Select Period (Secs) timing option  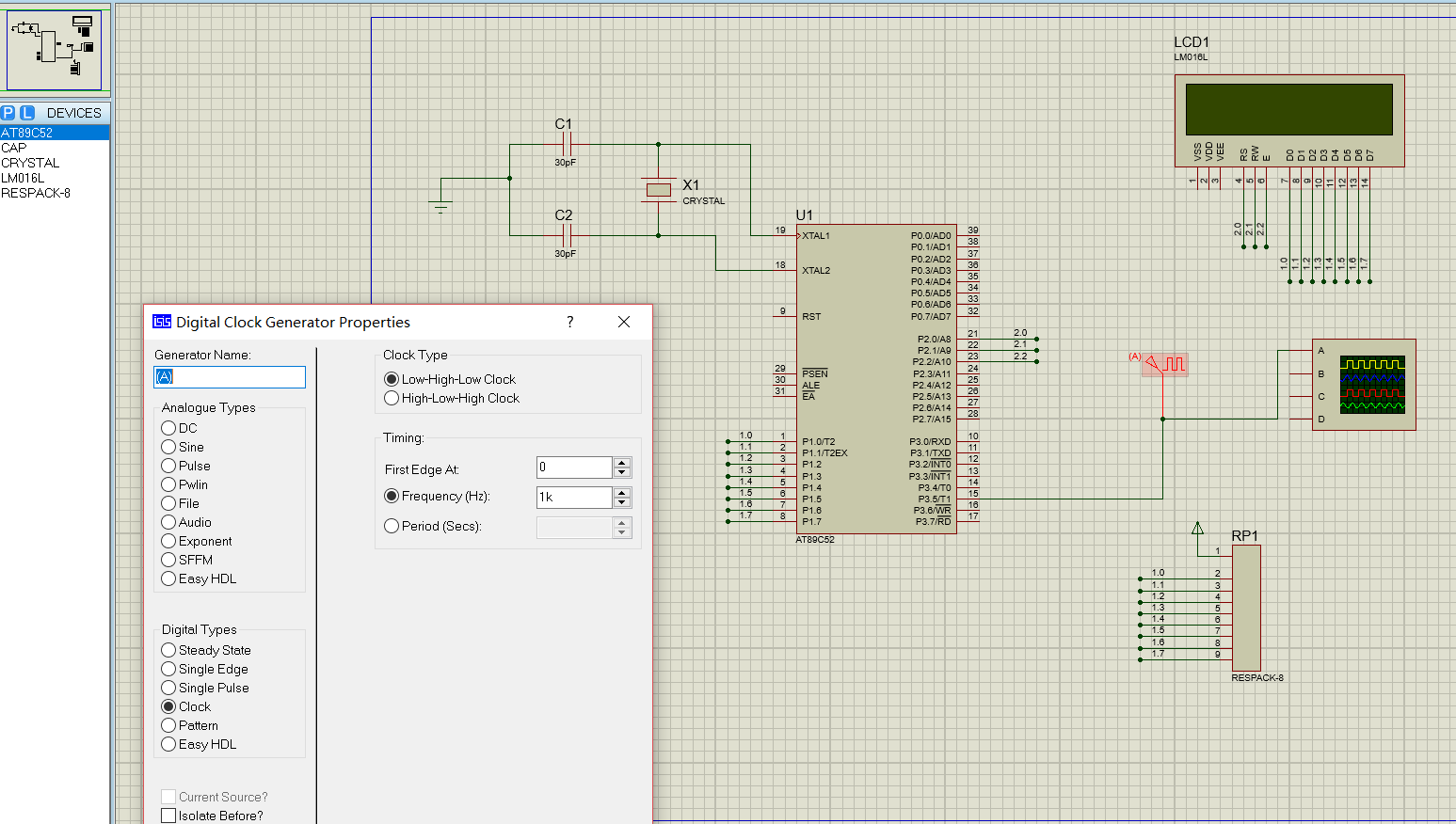click(392, 526)
